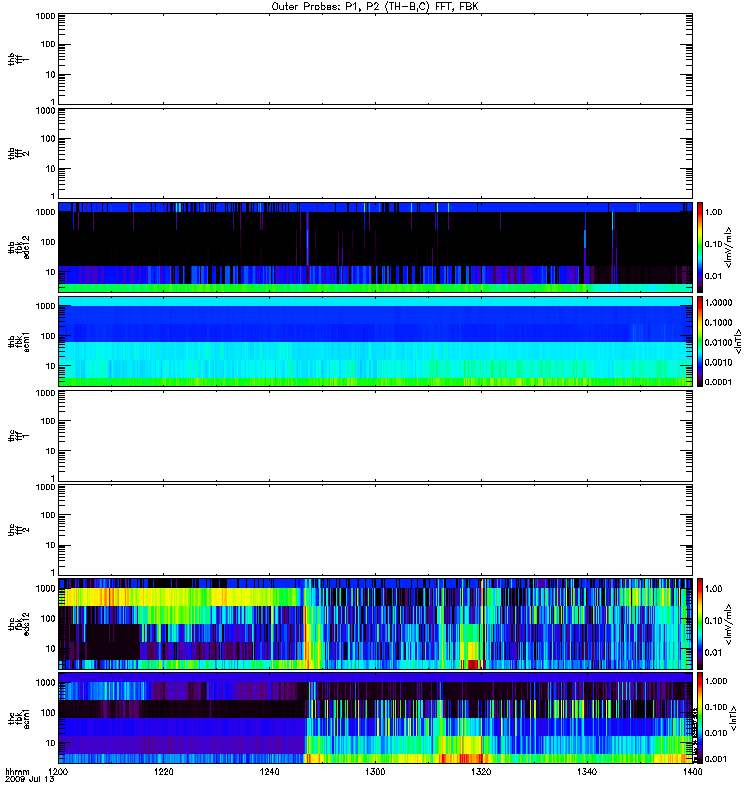Click the '2009 Jul 13' date label
Image resolution: width=750 pixels, height=800 pixels.
tap(30, 779)
